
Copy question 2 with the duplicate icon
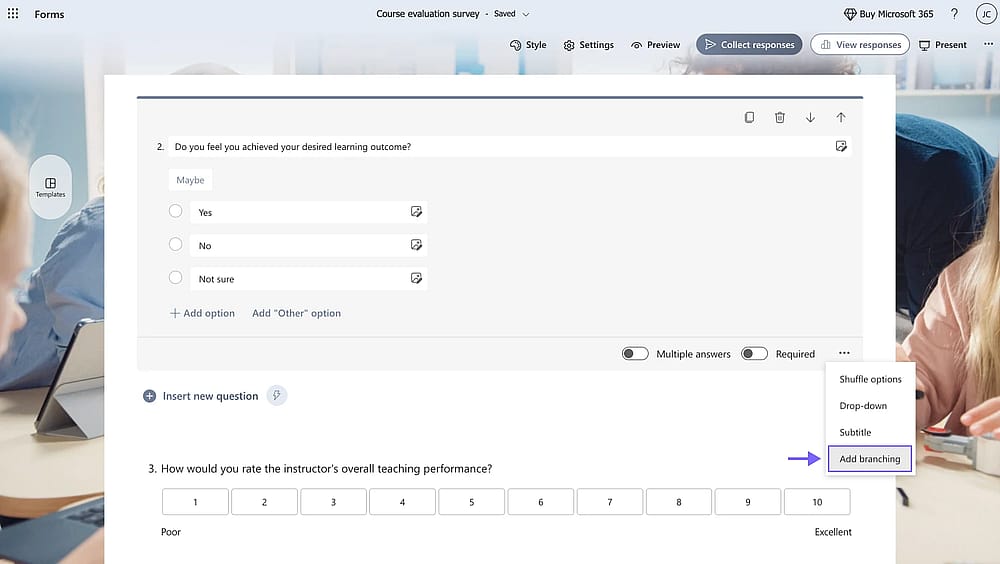coord(749,117)
